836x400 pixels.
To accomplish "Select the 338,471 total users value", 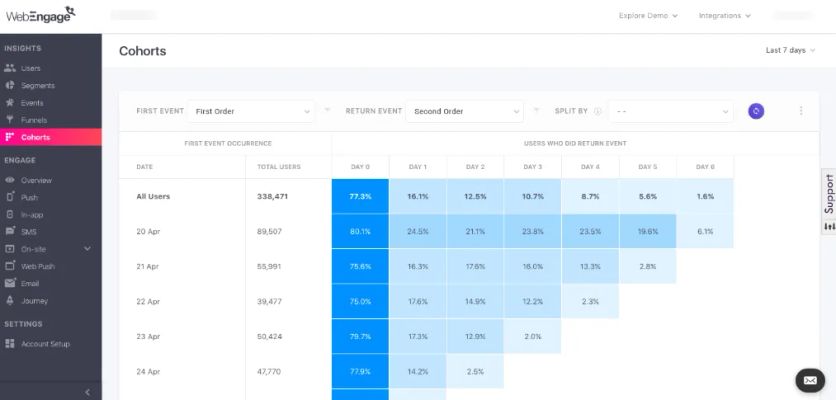I will (x=272, y=196).
